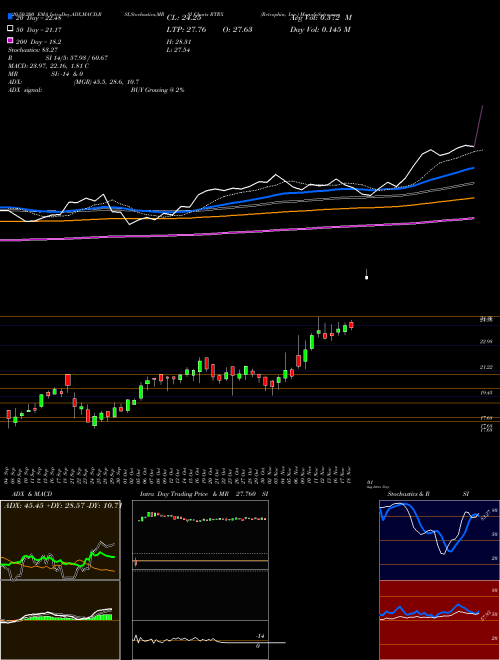Click the 'Stochastics & R SI' panel title

coord(428,494)
